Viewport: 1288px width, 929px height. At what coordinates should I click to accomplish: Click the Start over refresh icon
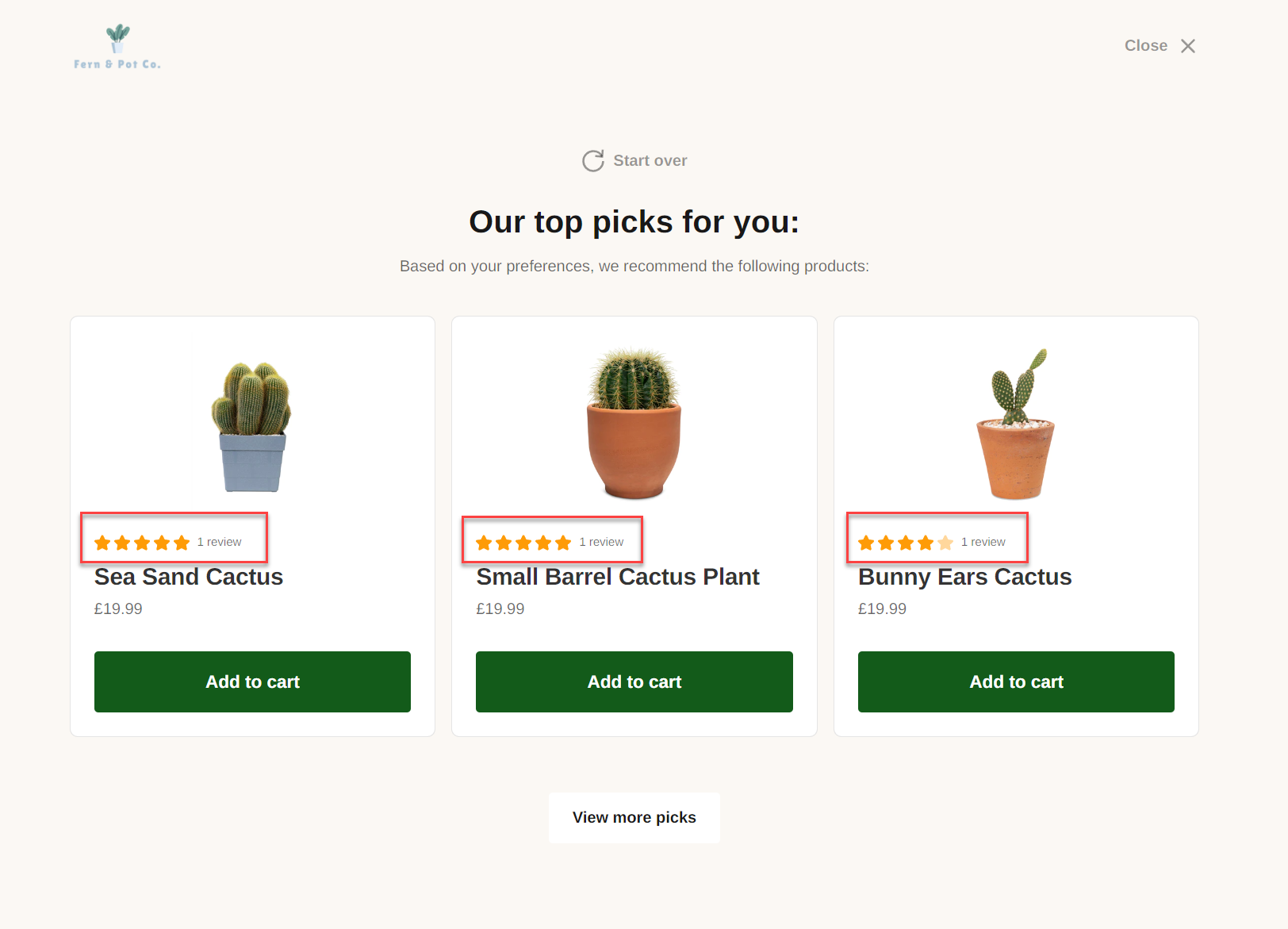point(592,161)
